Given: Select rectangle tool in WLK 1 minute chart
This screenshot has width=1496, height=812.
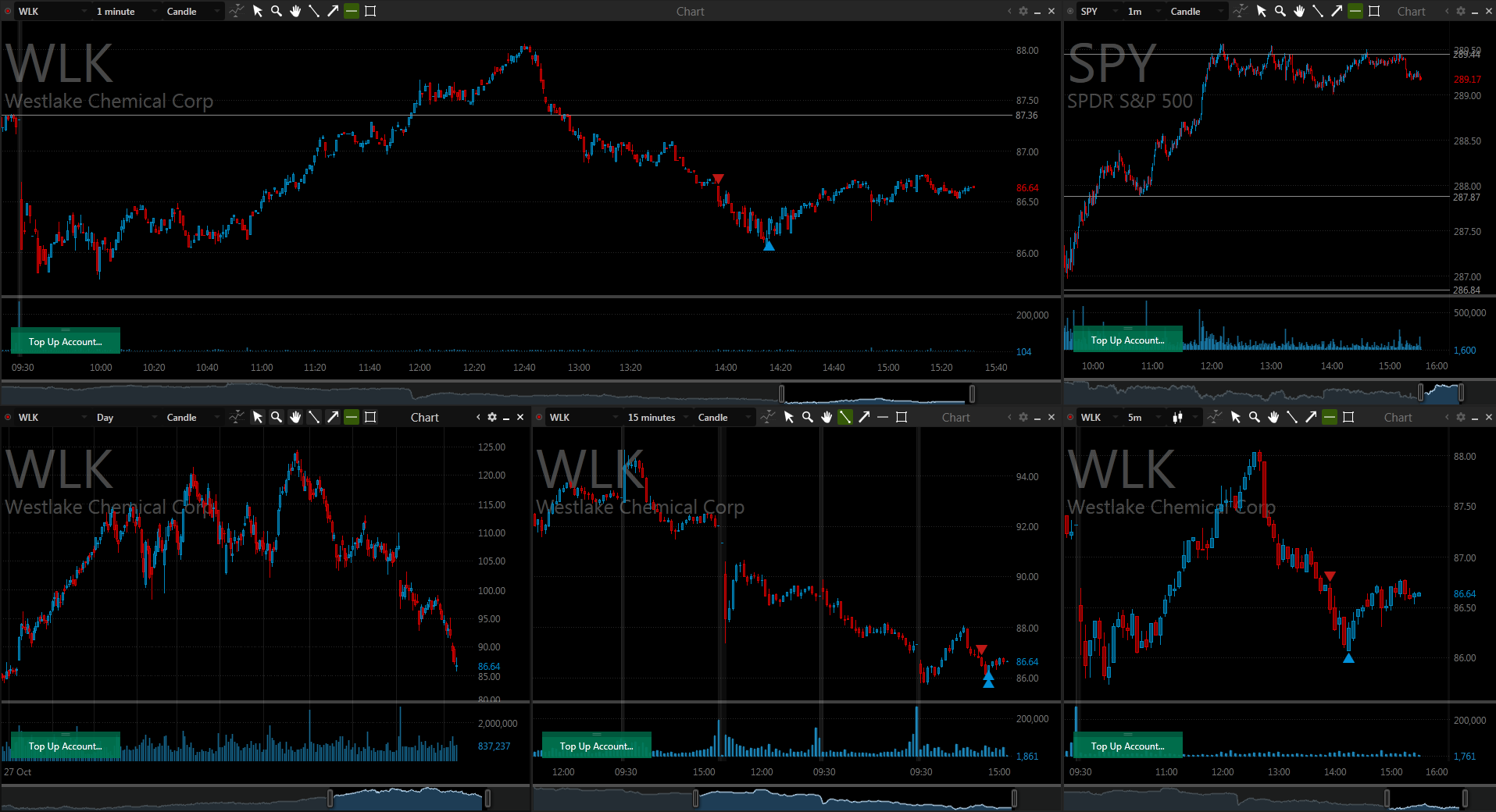Looking at the screenshot, I should point(370,11).
